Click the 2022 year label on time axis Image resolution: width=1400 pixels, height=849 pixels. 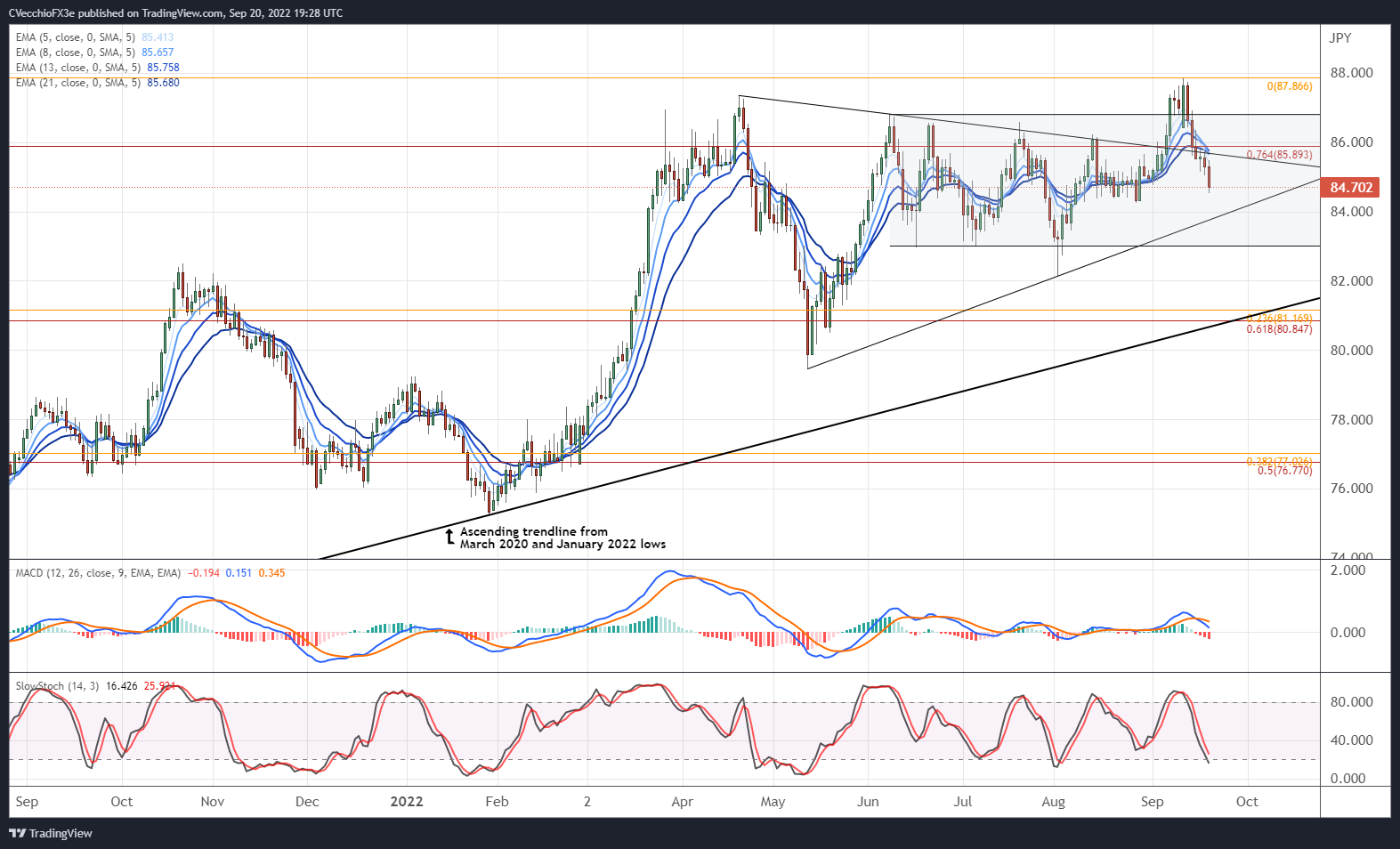407,802
